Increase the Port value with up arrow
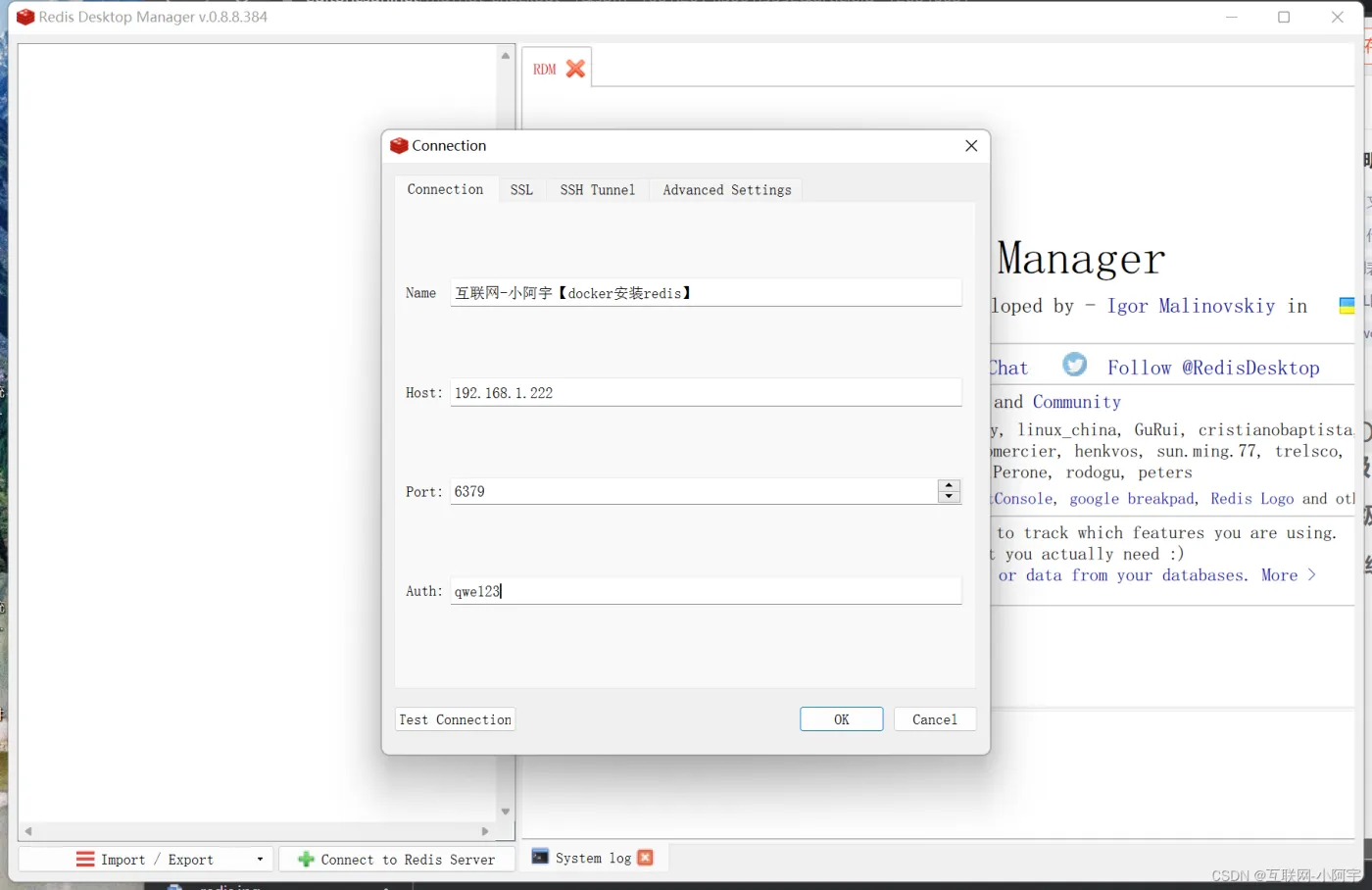Screen dimensions: 1372x890 coord(949,485)
